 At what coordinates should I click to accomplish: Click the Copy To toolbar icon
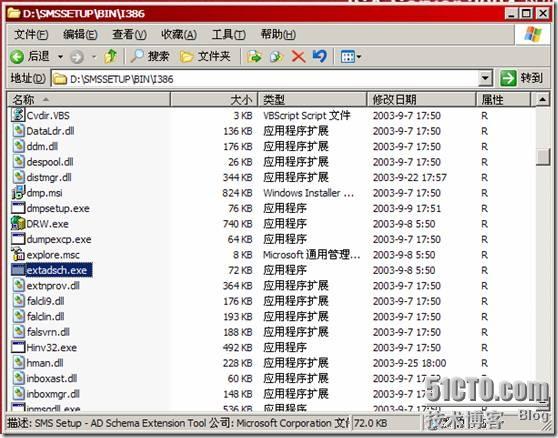click(276, 57)
